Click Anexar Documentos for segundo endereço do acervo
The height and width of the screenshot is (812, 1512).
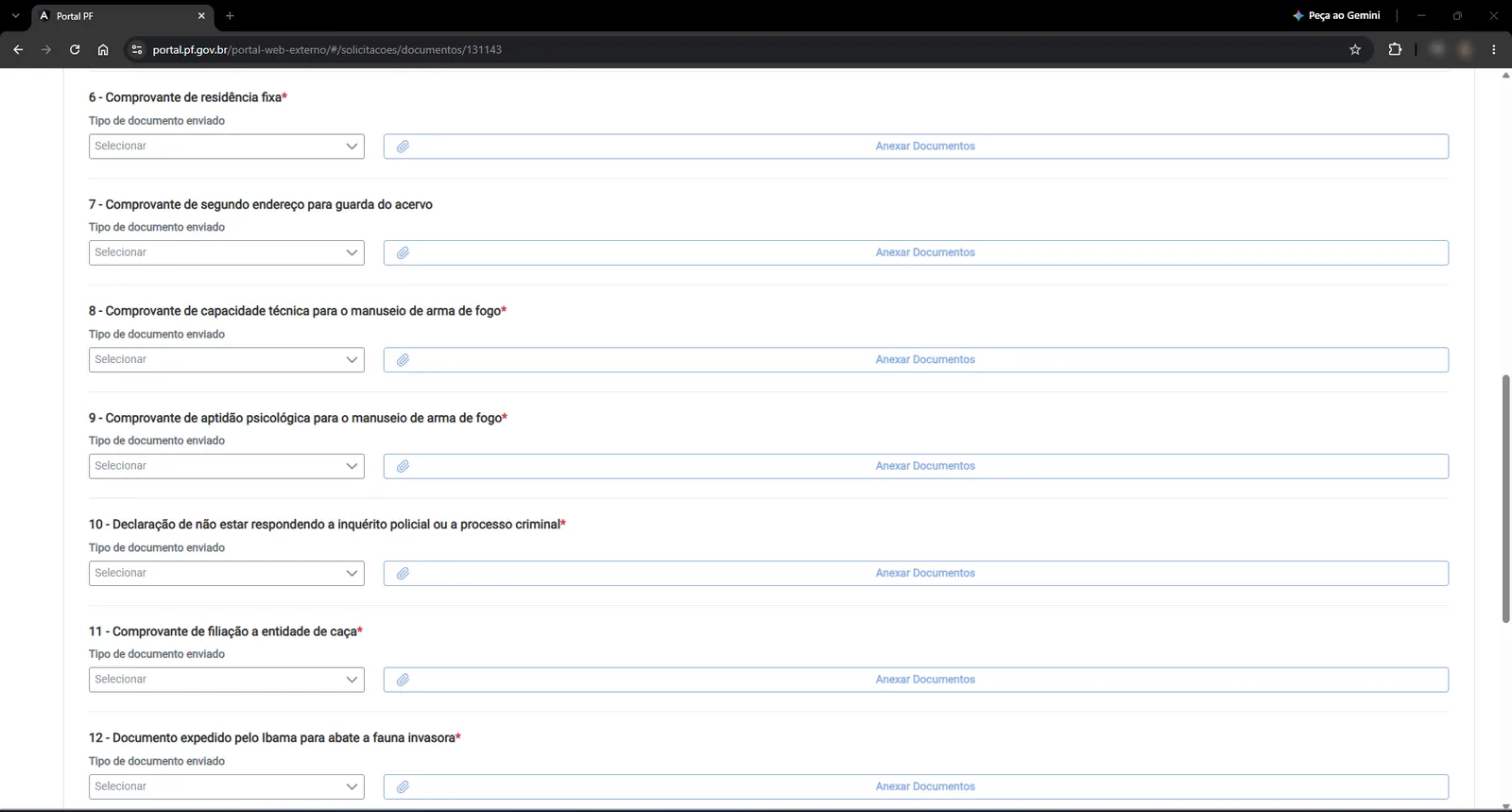[916, 252]
